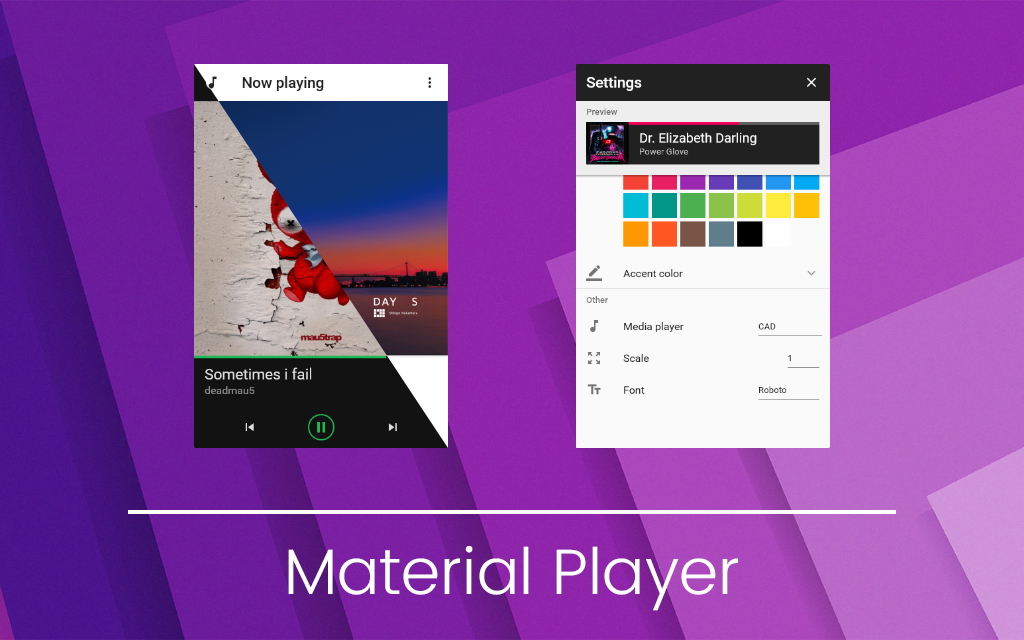Pick the orange swatch in the bottom row

pos(635,234)
